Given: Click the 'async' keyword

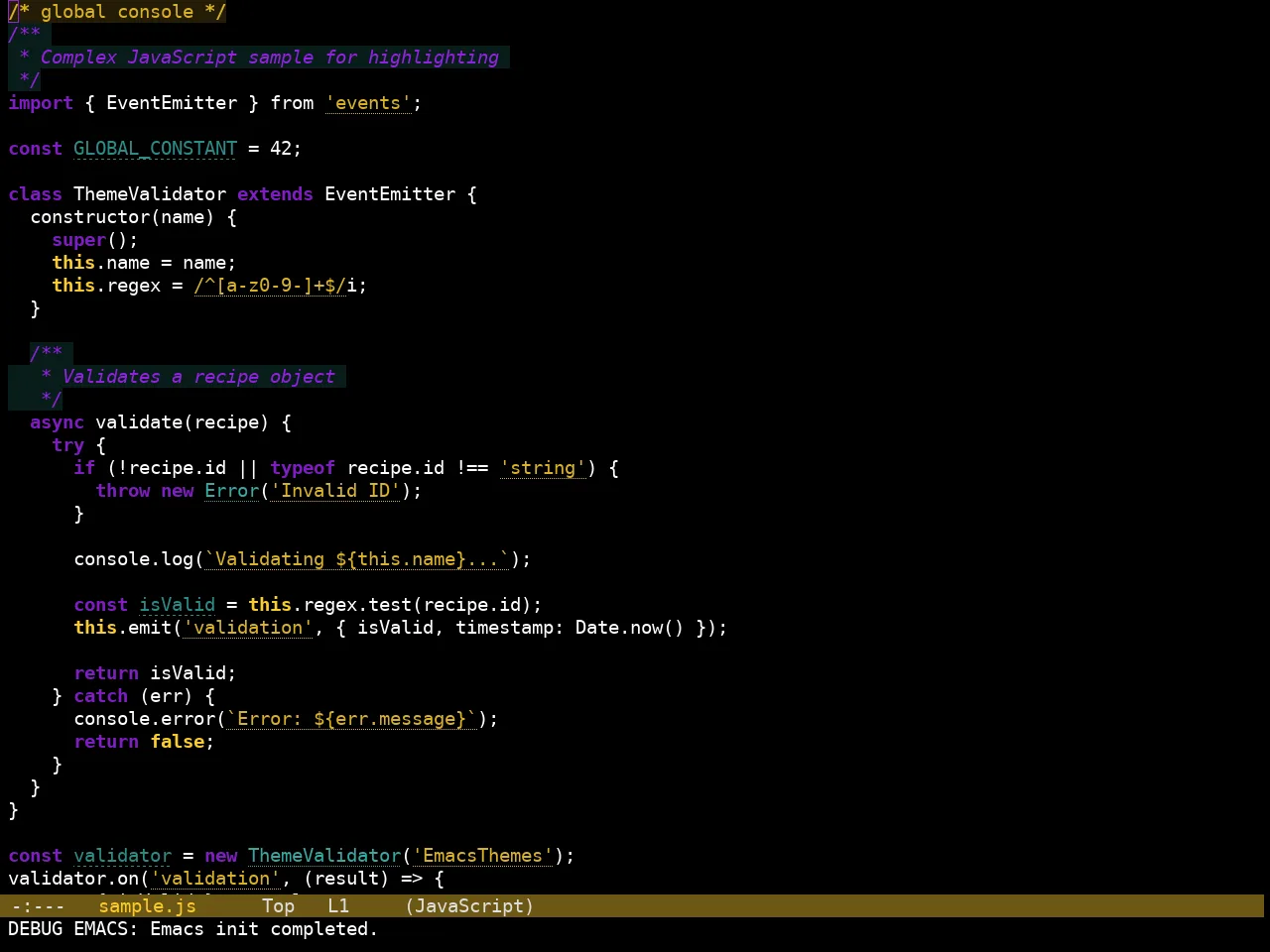Looking at the screenshot, I should [57, 422].
